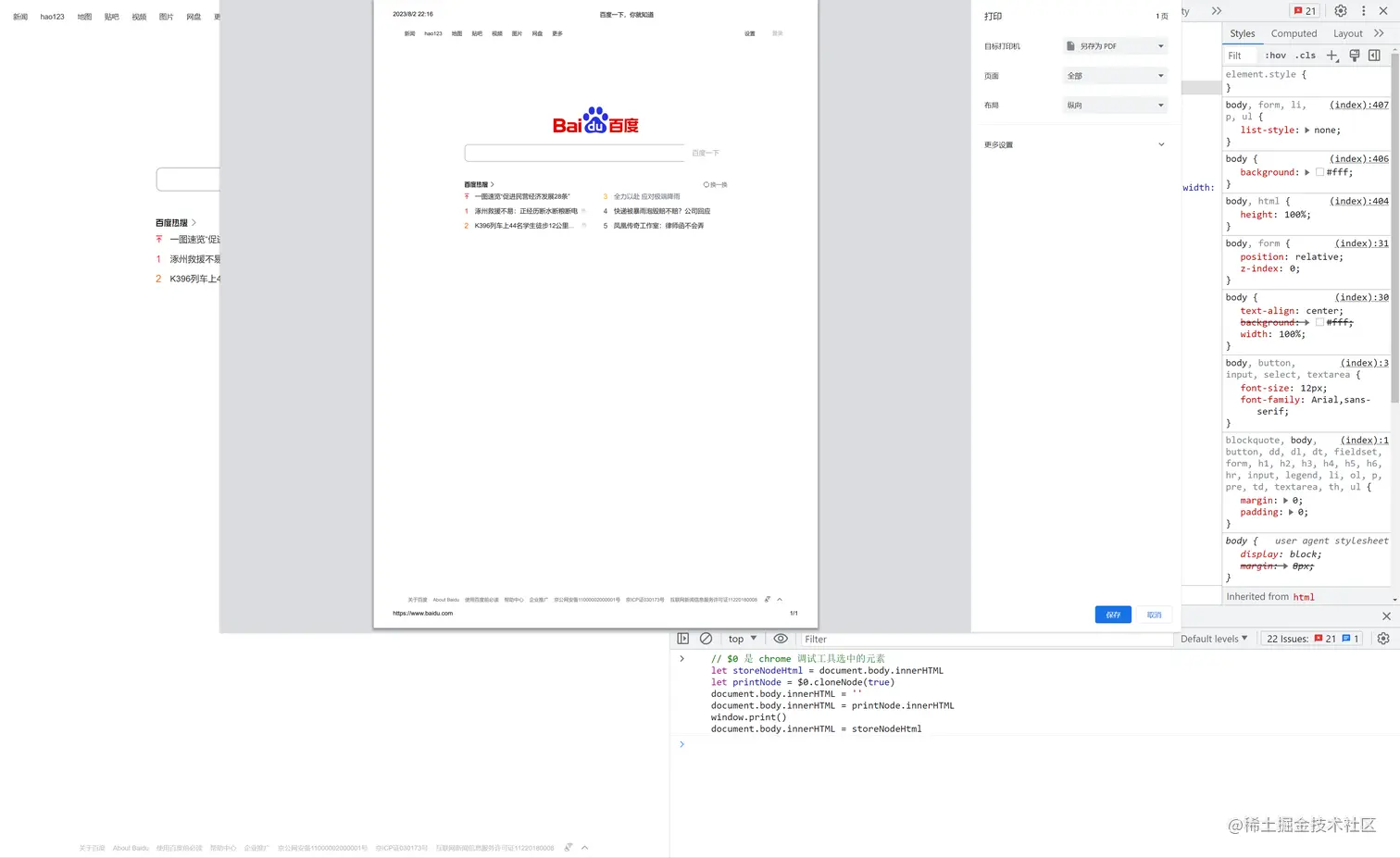
Task: Open the Default levels dropdown
Action: click(1214, 639)
